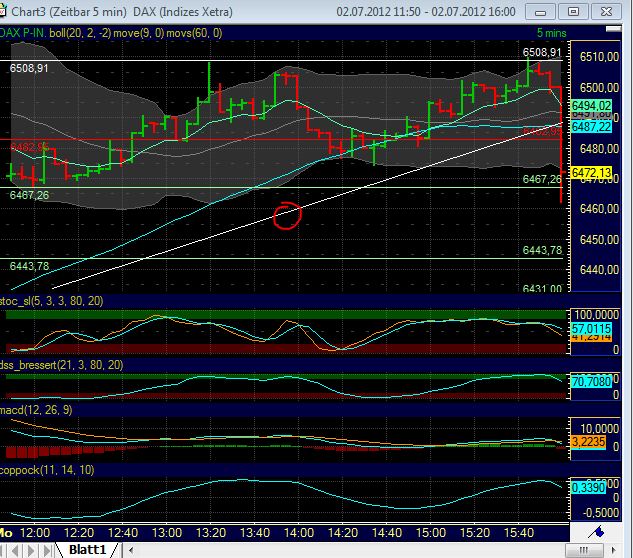
Task: Click the 12:00 time axis label
Action: [35, 533]
